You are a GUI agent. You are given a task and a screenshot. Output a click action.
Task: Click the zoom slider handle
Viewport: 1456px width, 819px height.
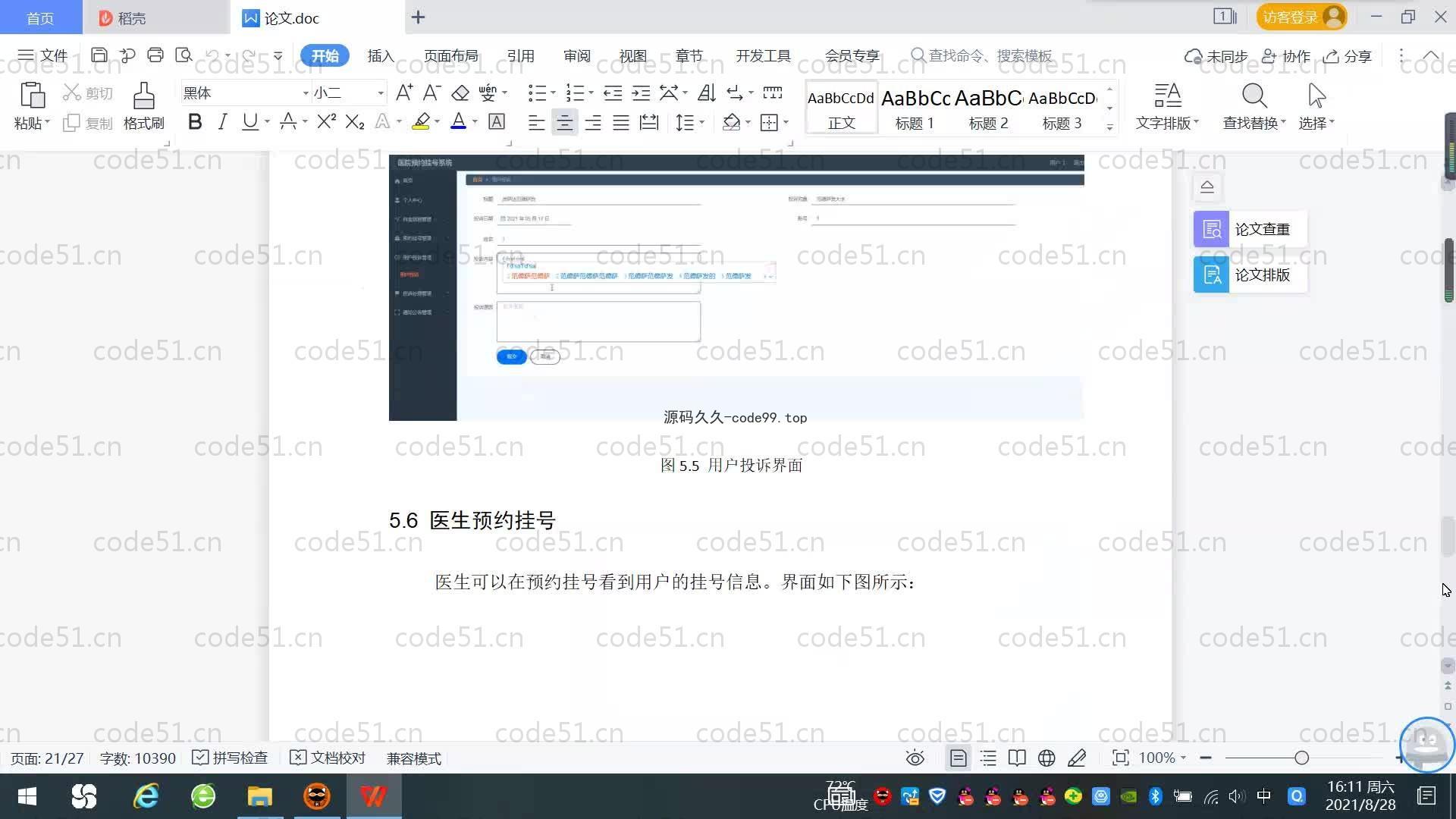click(1301, 758)
